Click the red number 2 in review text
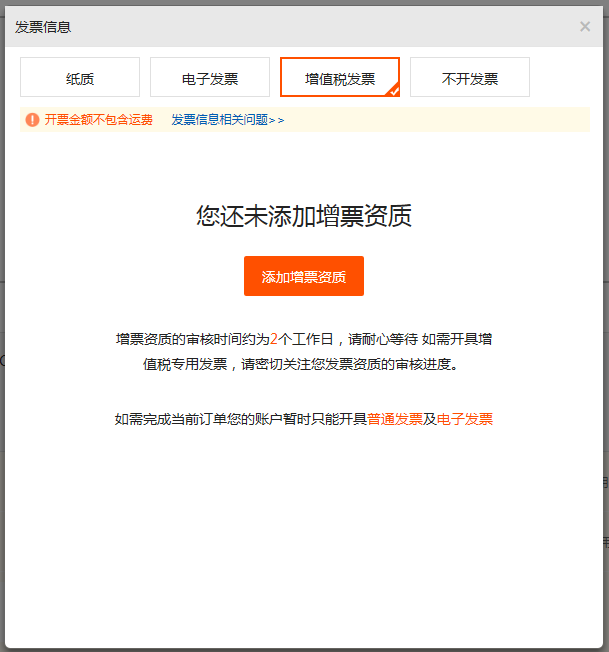Screen dimensions: 609x652 click(x=274, y=339)
